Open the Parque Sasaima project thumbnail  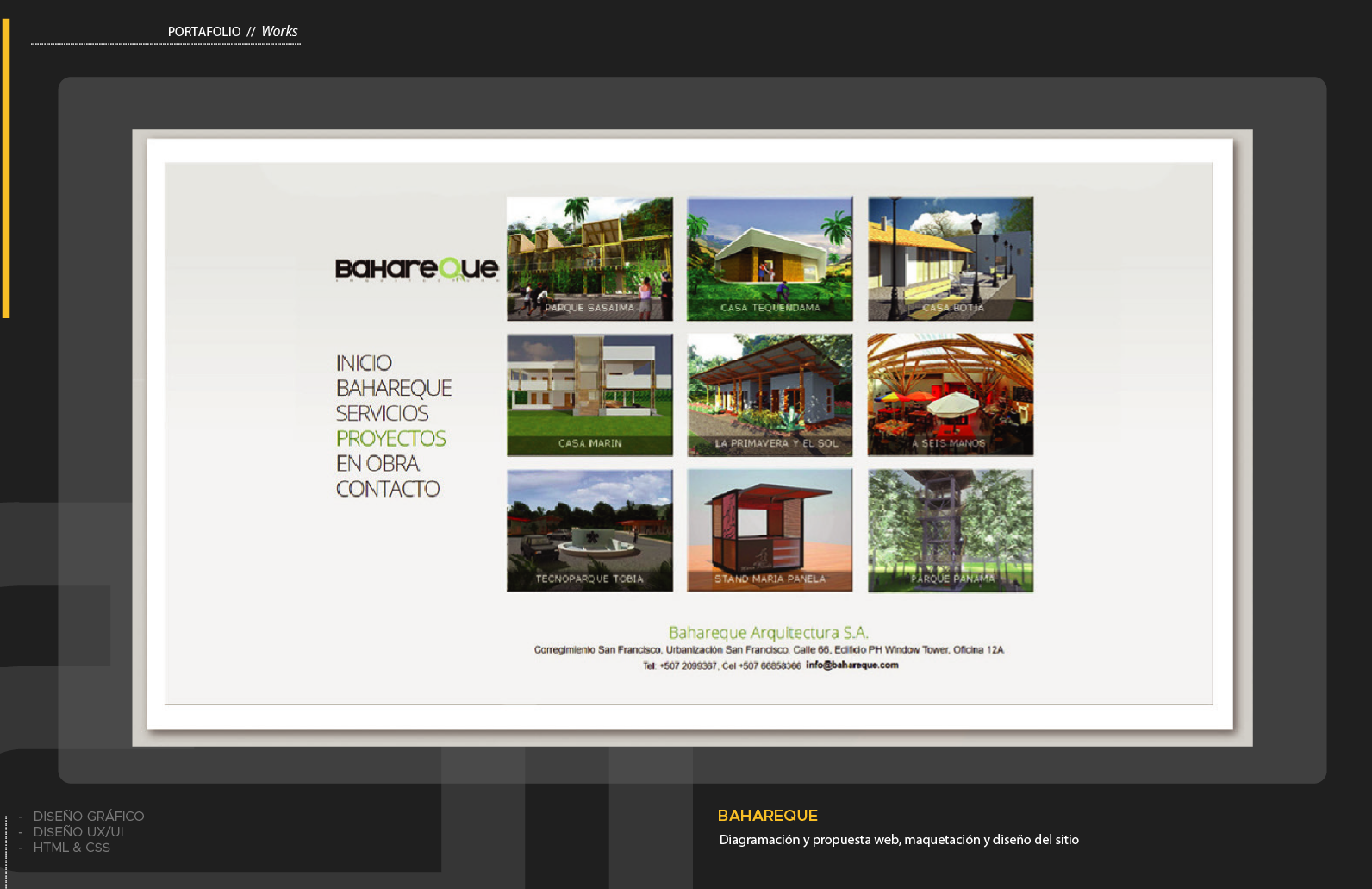589,259
